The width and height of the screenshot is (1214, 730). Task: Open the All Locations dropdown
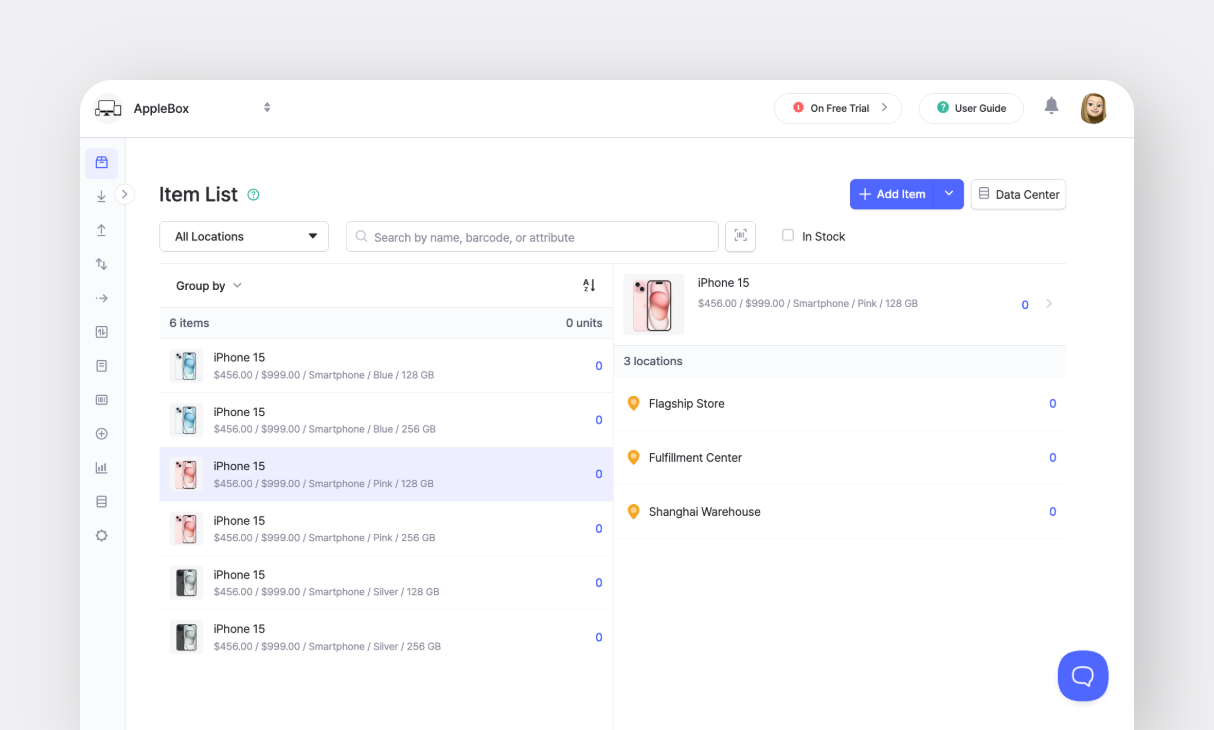coord(244,236)
